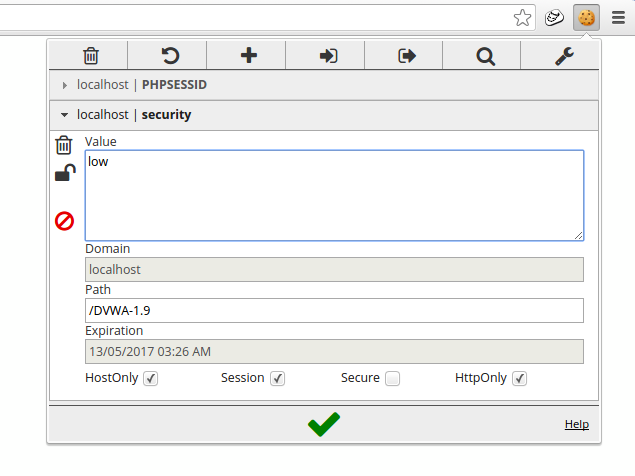The image size is (635, 476).
Task: Click the import cookies icon
Action: click(x=327, y=56)
